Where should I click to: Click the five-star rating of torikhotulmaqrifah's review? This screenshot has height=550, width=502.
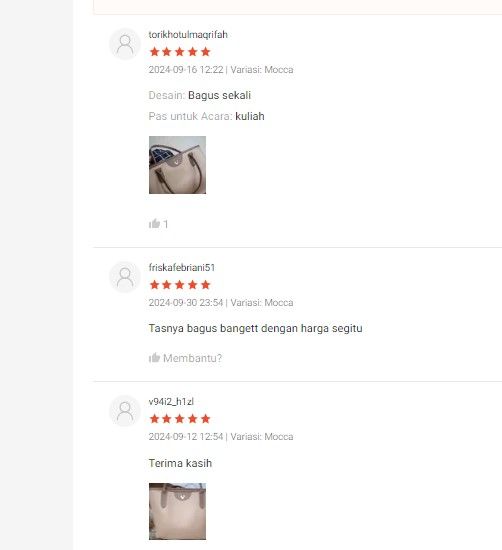[180, 52]
